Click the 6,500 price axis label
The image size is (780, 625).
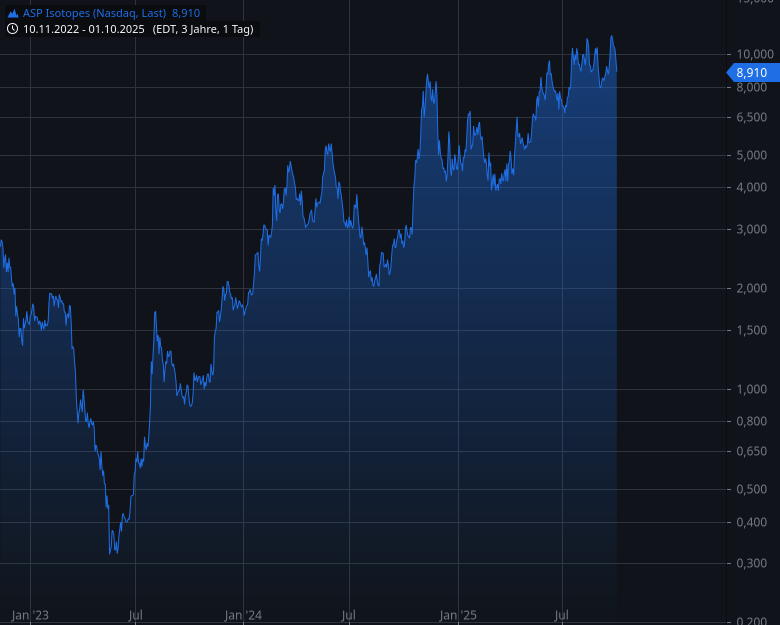pyautogui.click(x=751, y=118)
